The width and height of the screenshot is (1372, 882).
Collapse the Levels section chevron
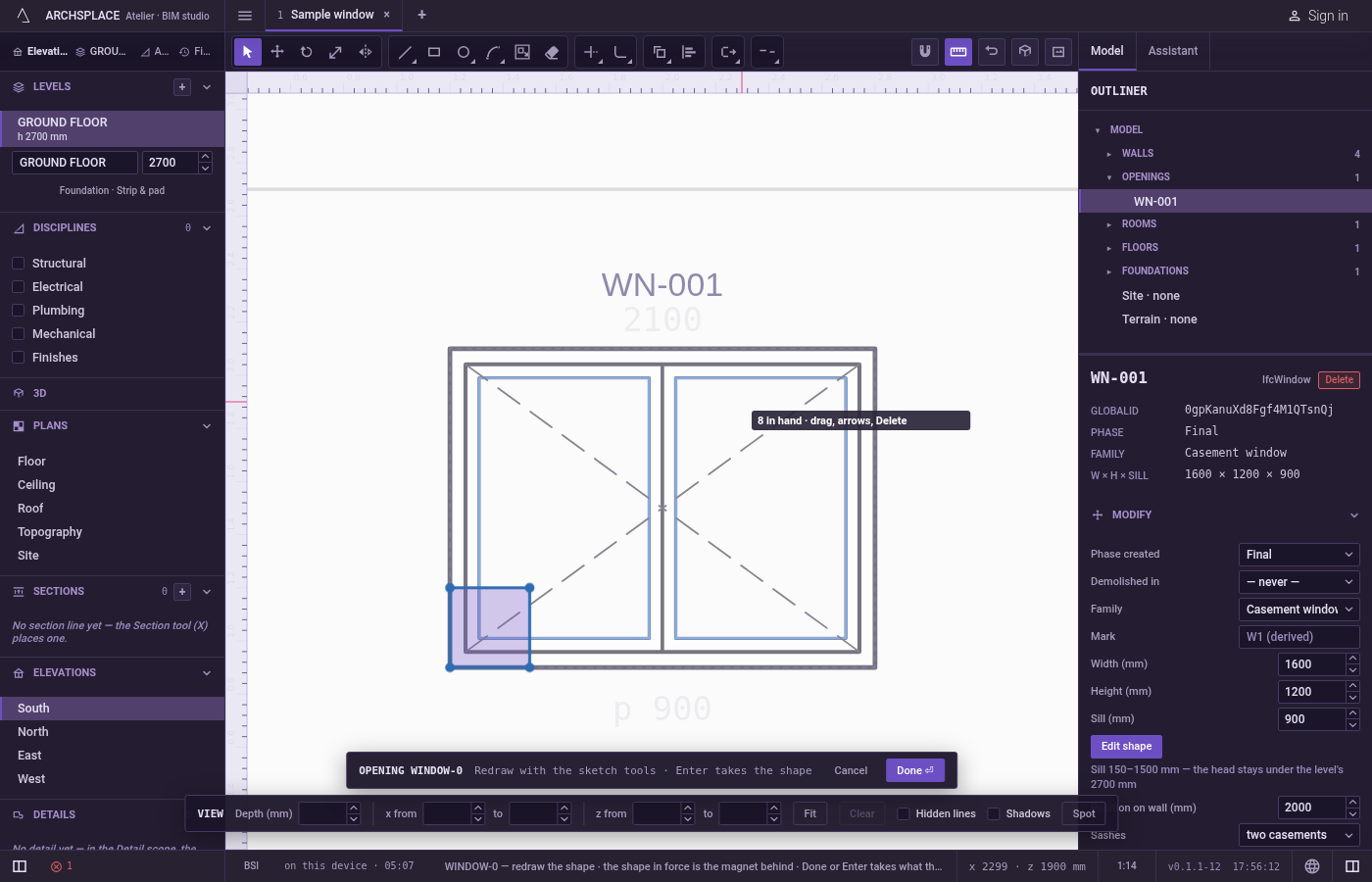[207, 87]
